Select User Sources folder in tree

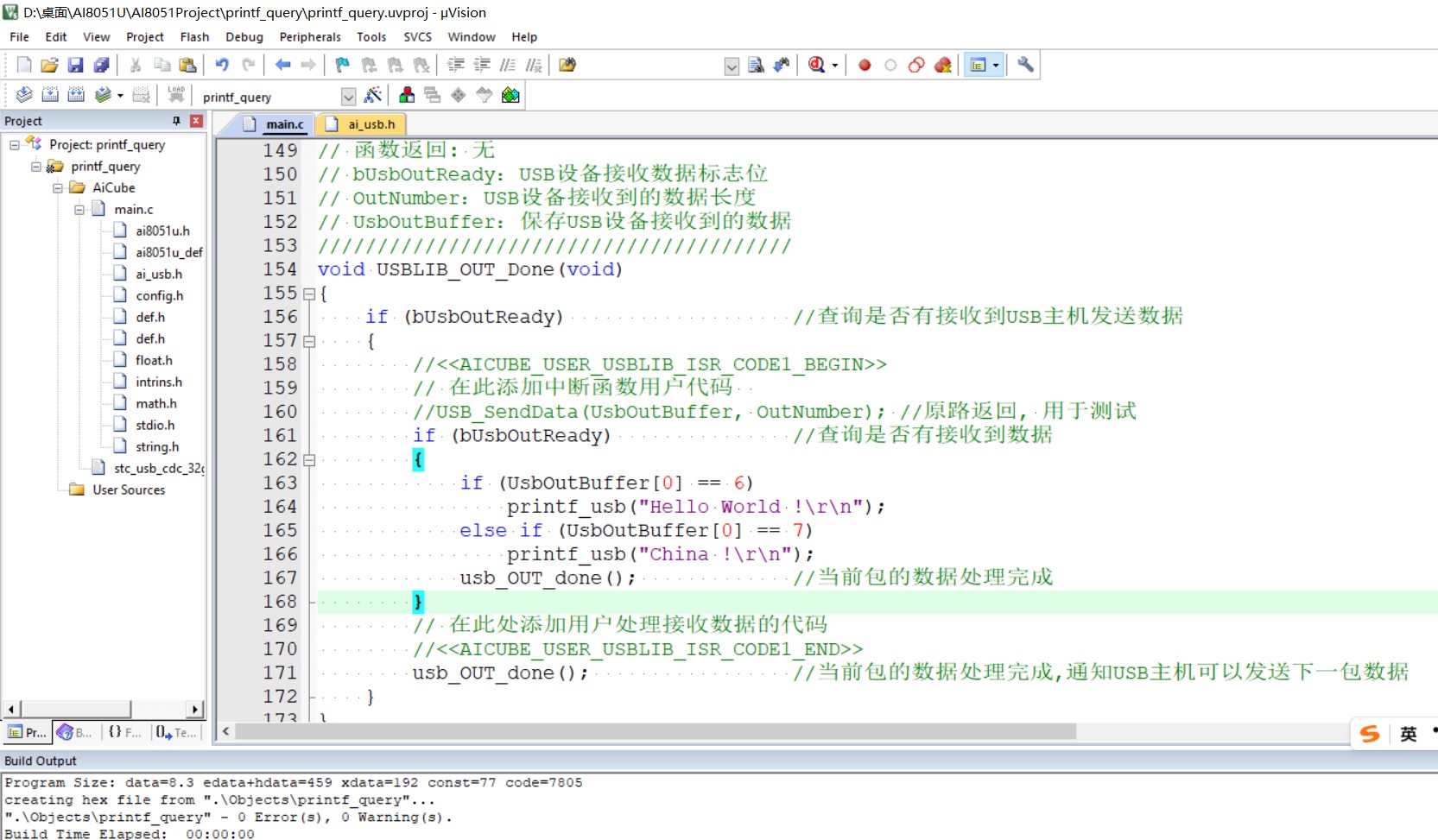point(129,489)
